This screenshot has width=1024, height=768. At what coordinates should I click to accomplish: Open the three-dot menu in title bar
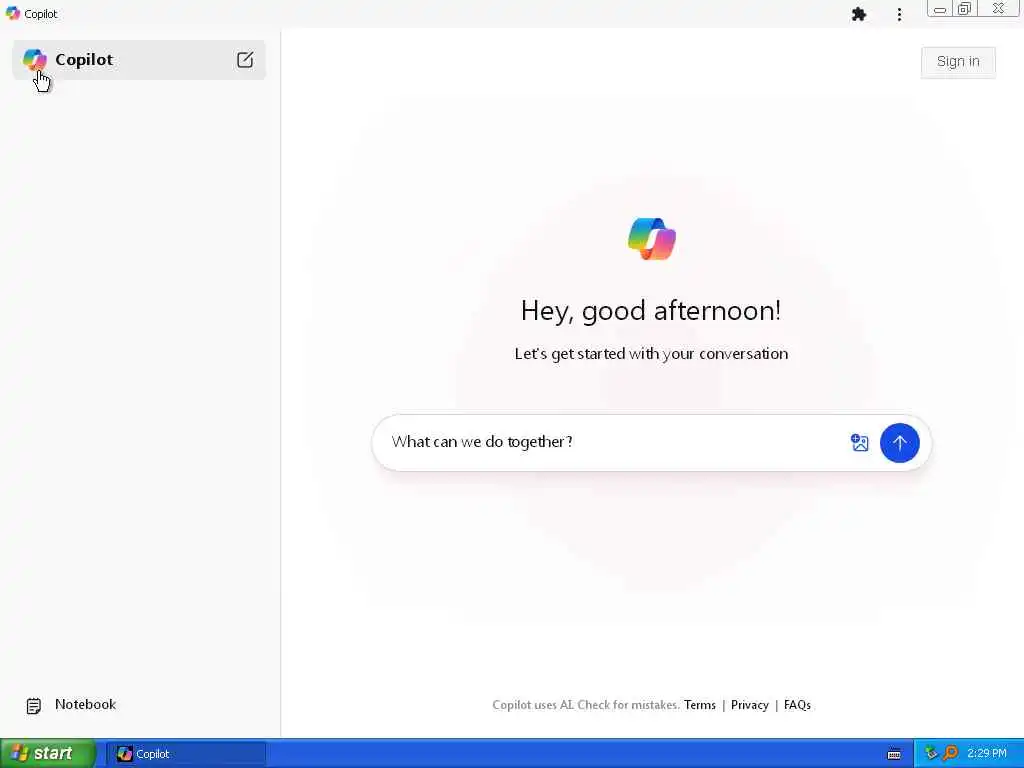(899, 14)
